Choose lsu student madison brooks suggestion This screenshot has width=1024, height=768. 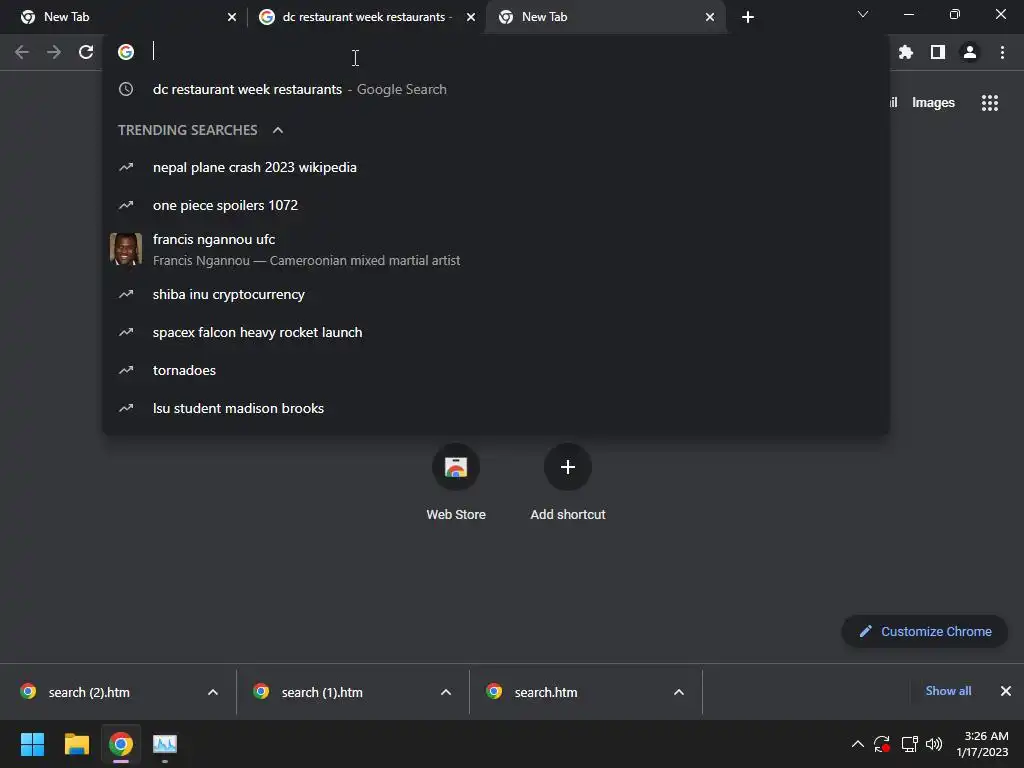pyautogui.click(x=496, y=408)
